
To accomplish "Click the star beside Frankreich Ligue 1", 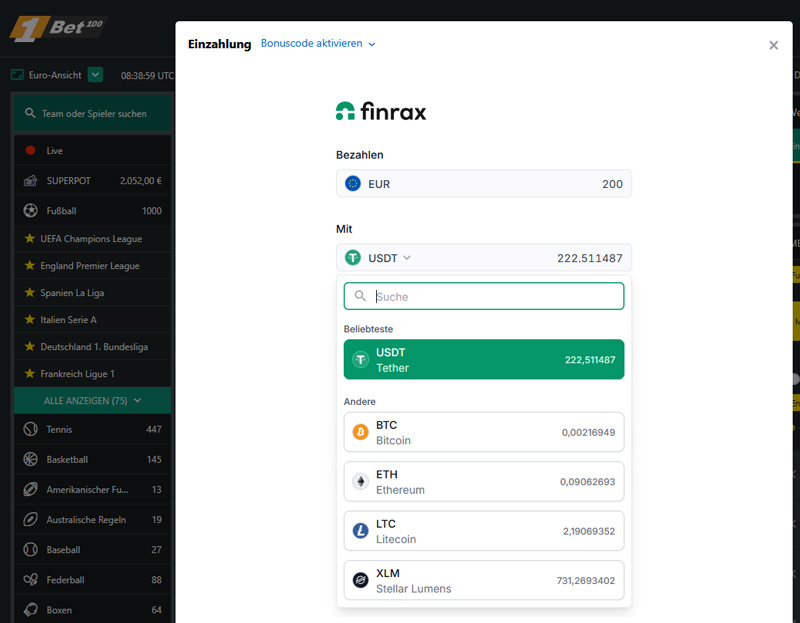I will pyautogui.click(x=30, y=373).
